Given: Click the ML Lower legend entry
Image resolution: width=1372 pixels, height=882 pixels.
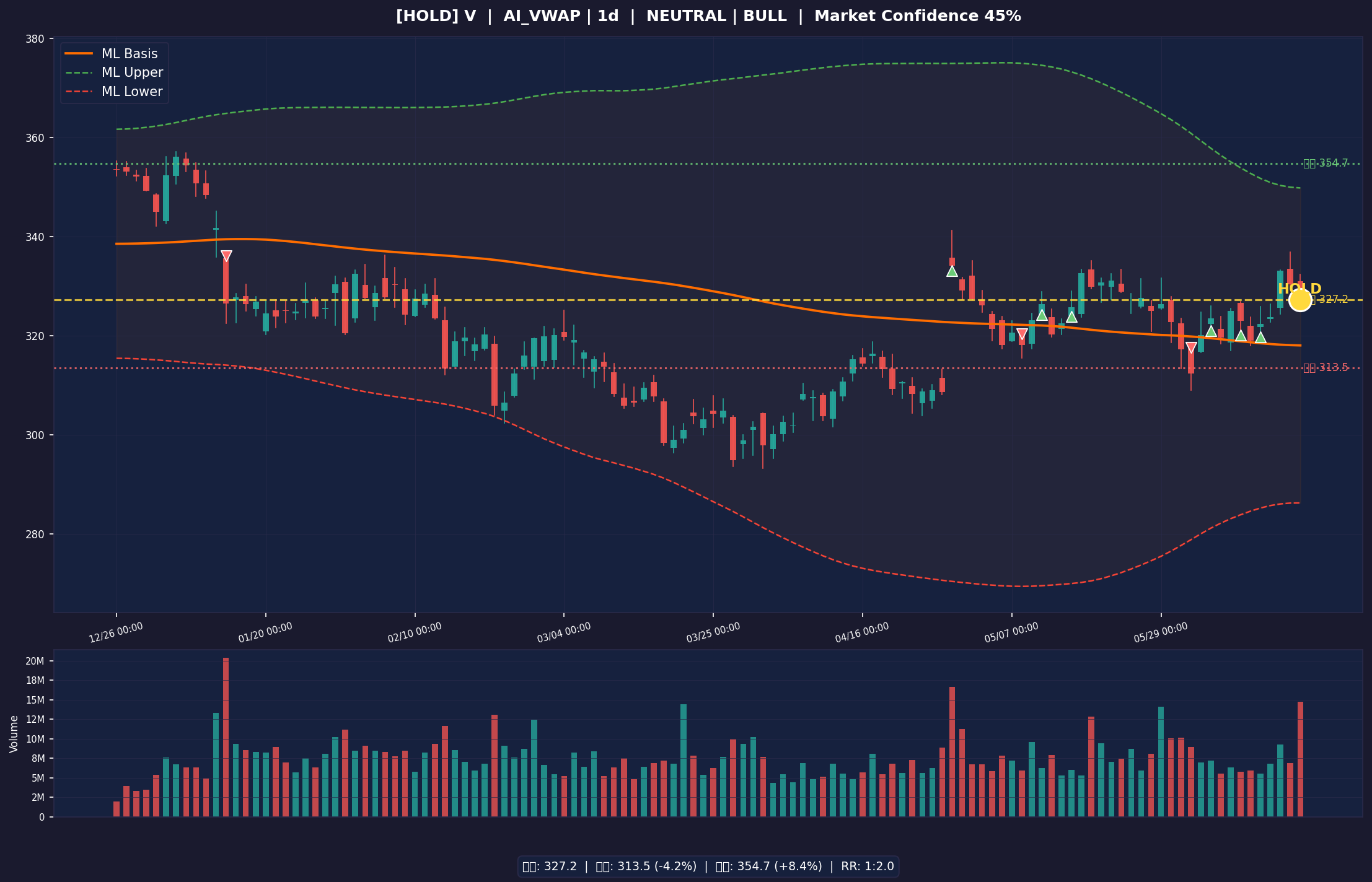Looking at the screenshot, I should coord(114,92).
